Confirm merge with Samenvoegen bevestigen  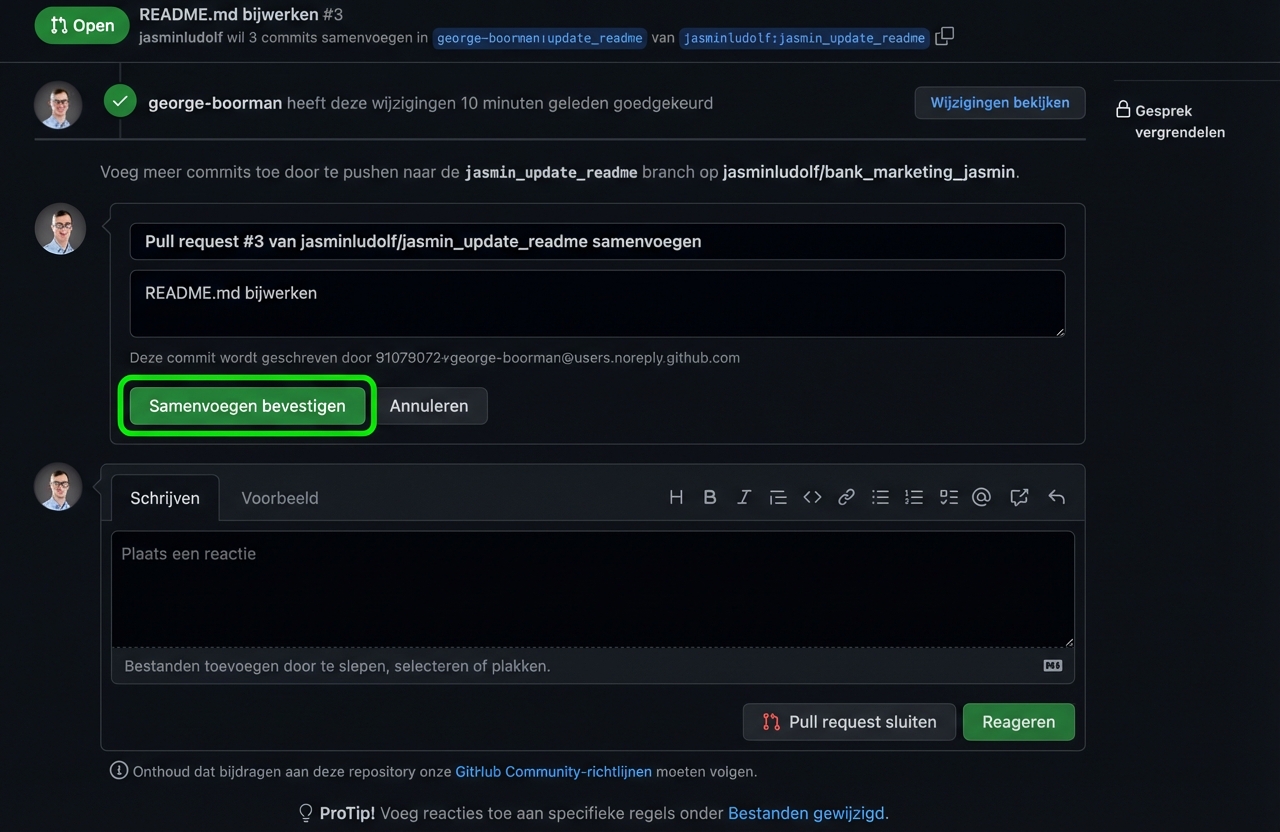point(246,406)
